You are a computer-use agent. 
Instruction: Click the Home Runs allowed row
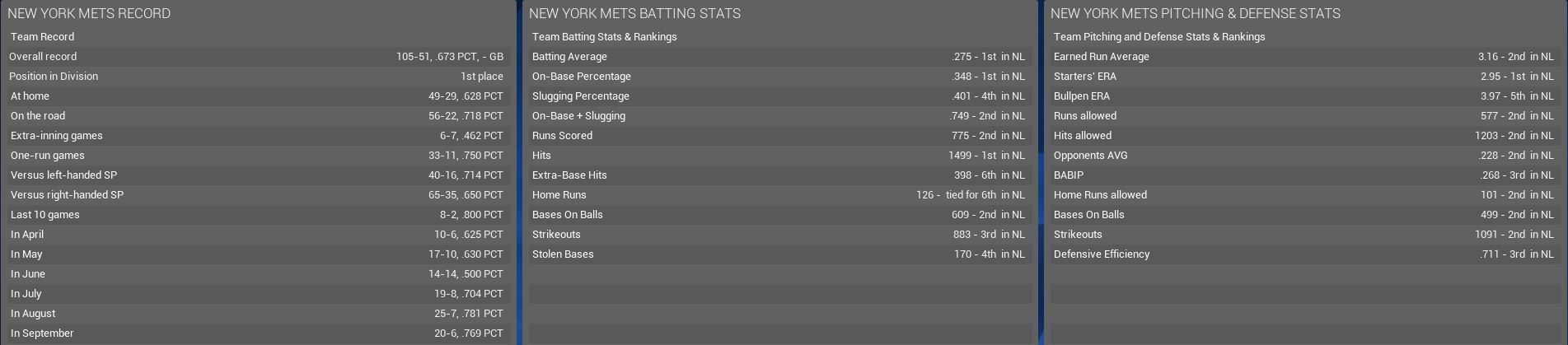click(1302, 195)
